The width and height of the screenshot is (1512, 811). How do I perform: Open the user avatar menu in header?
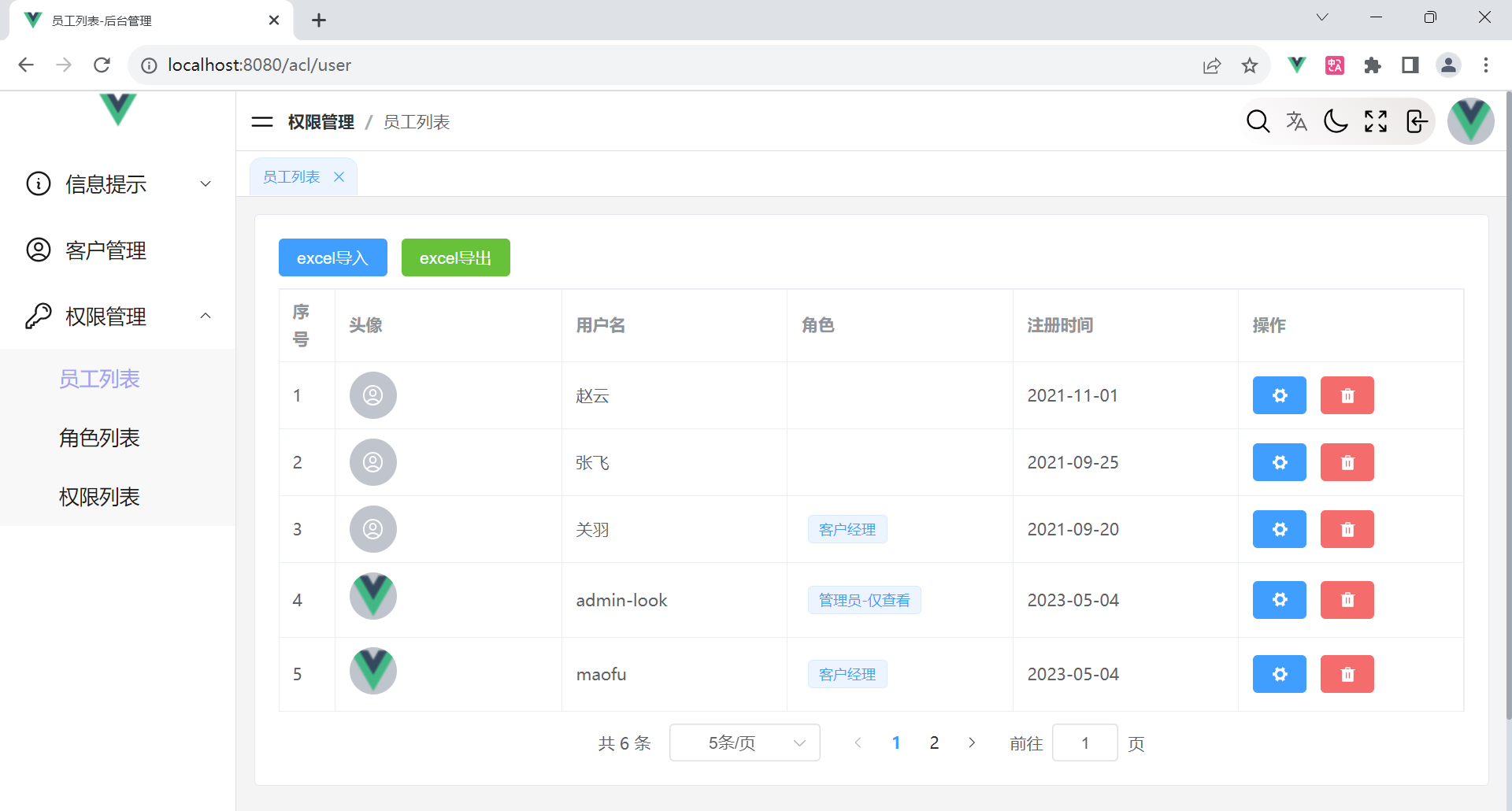[1470, 121]
